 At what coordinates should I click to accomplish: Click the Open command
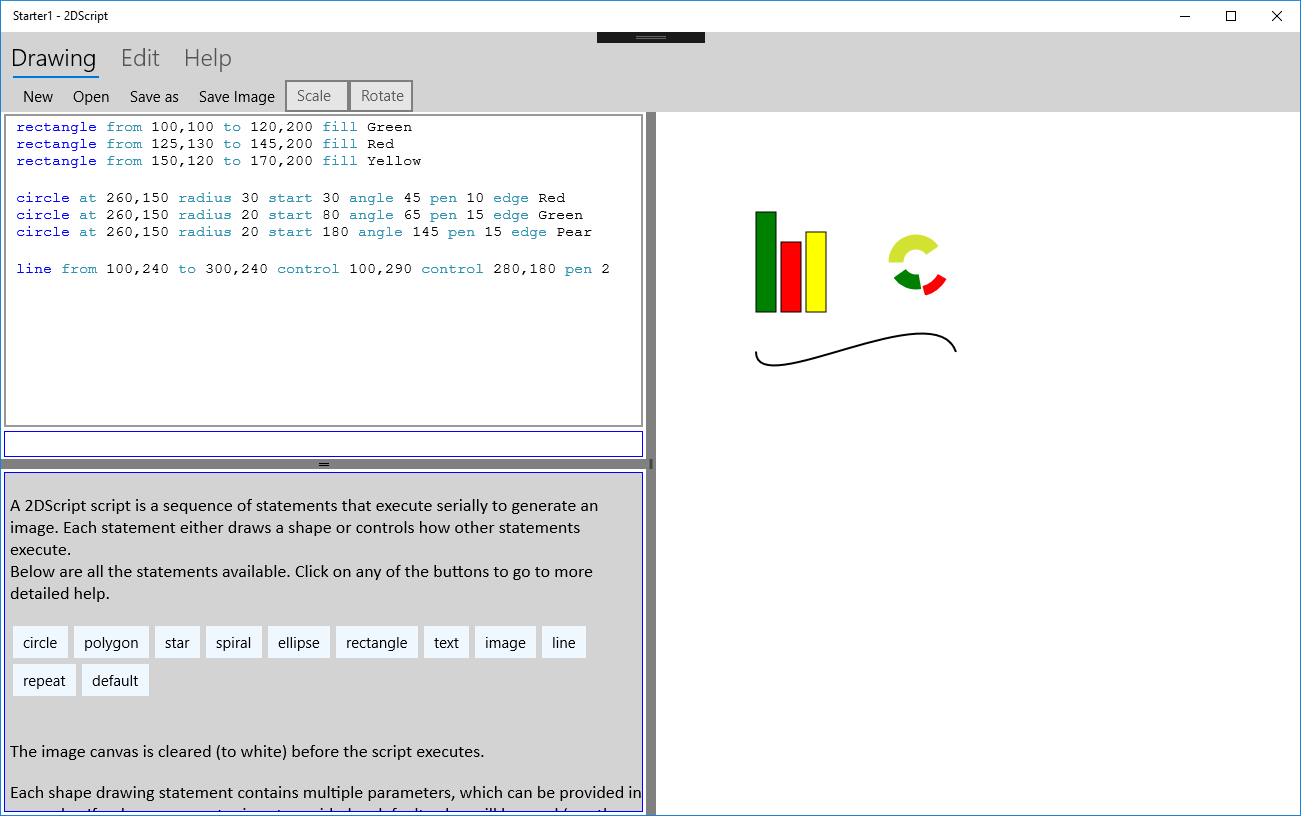(91, 97)
